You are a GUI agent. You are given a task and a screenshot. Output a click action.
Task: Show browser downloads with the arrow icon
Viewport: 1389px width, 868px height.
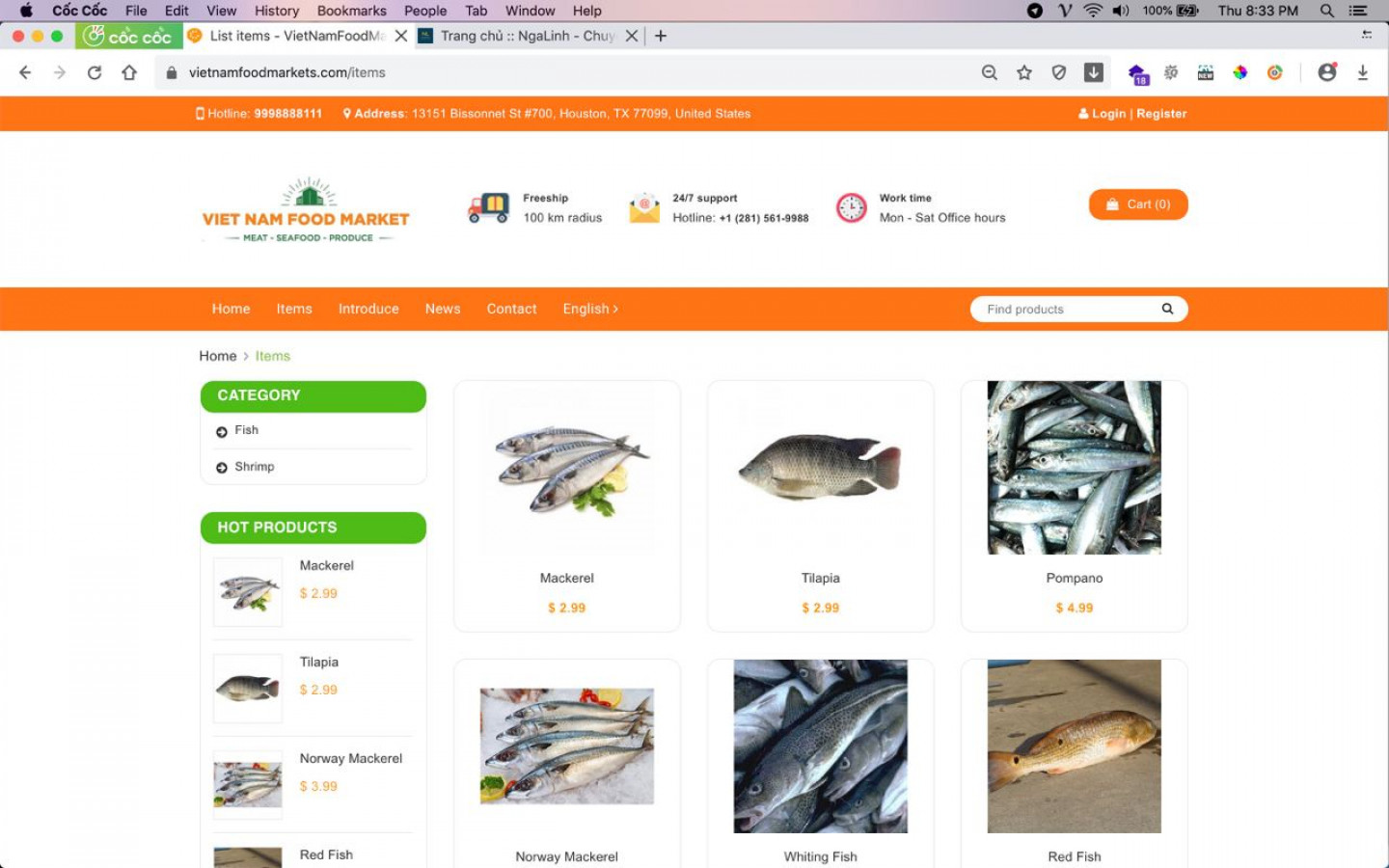pyautogui.click(x=1363, y=72)
